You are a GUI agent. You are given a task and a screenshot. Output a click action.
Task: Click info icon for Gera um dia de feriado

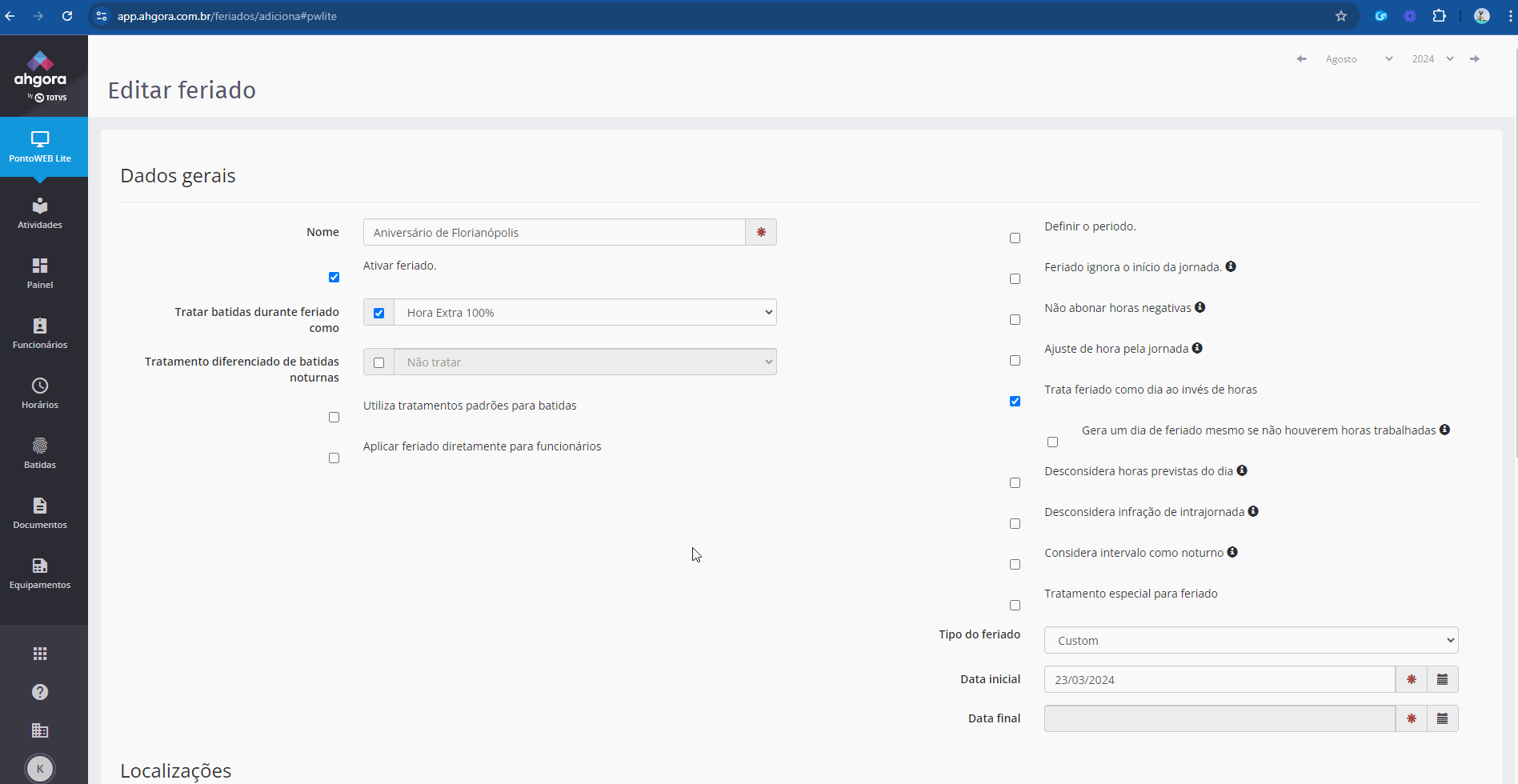pyautogui.click(x=1444, y=430)
